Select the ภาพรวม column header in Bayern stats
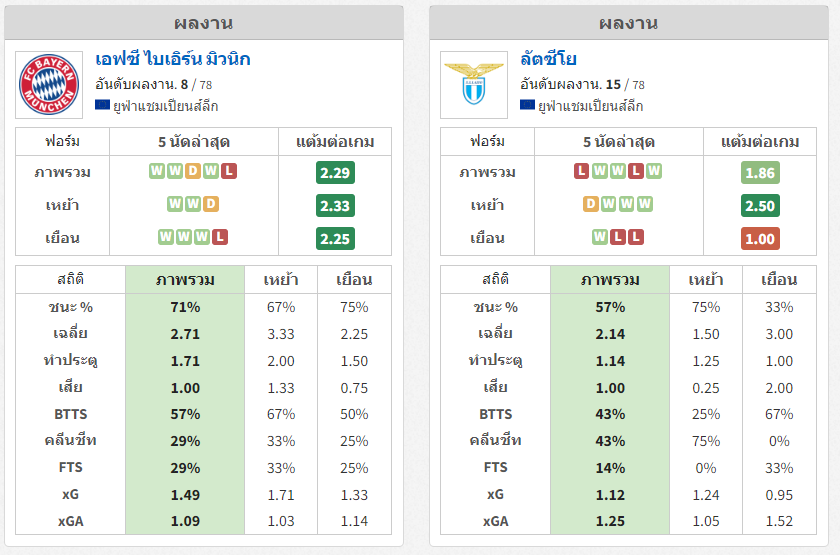The height and width of the screenshot is (555, 840). coord(185,280)
